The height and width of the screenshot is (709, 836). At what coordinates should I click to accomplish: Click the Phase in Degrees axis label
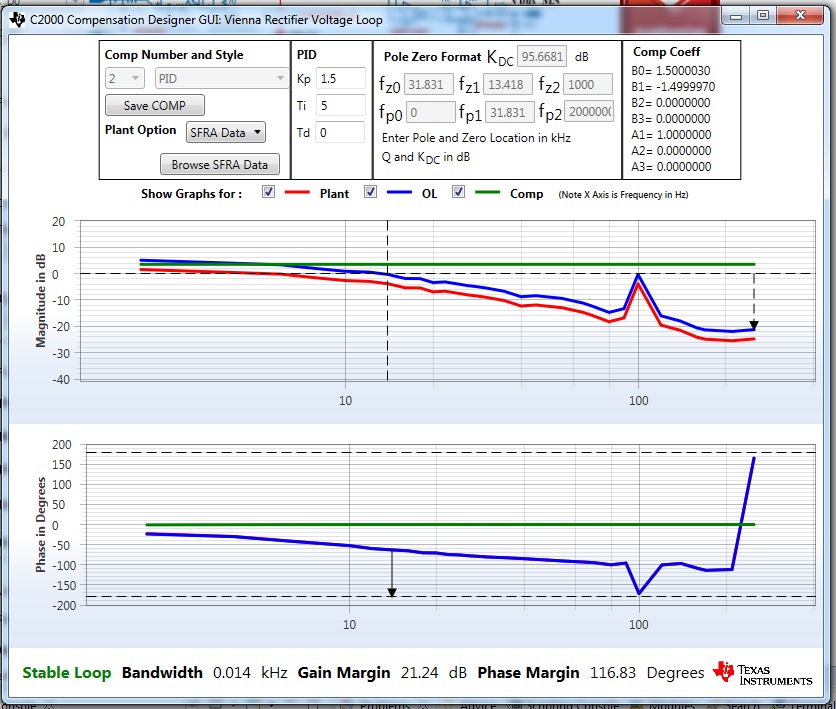pyautogui.click(x=41, y=525)
